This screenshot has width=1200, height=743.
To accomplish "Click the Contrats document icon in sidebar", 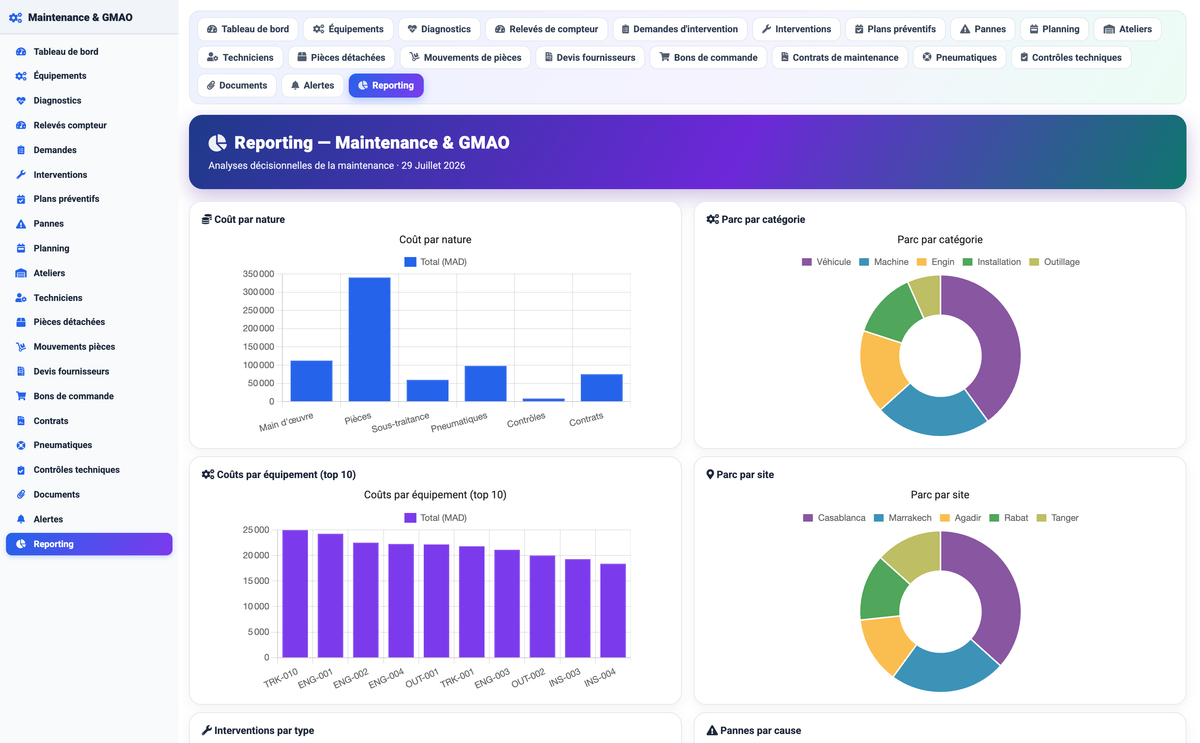I will [x=21, y=421].
